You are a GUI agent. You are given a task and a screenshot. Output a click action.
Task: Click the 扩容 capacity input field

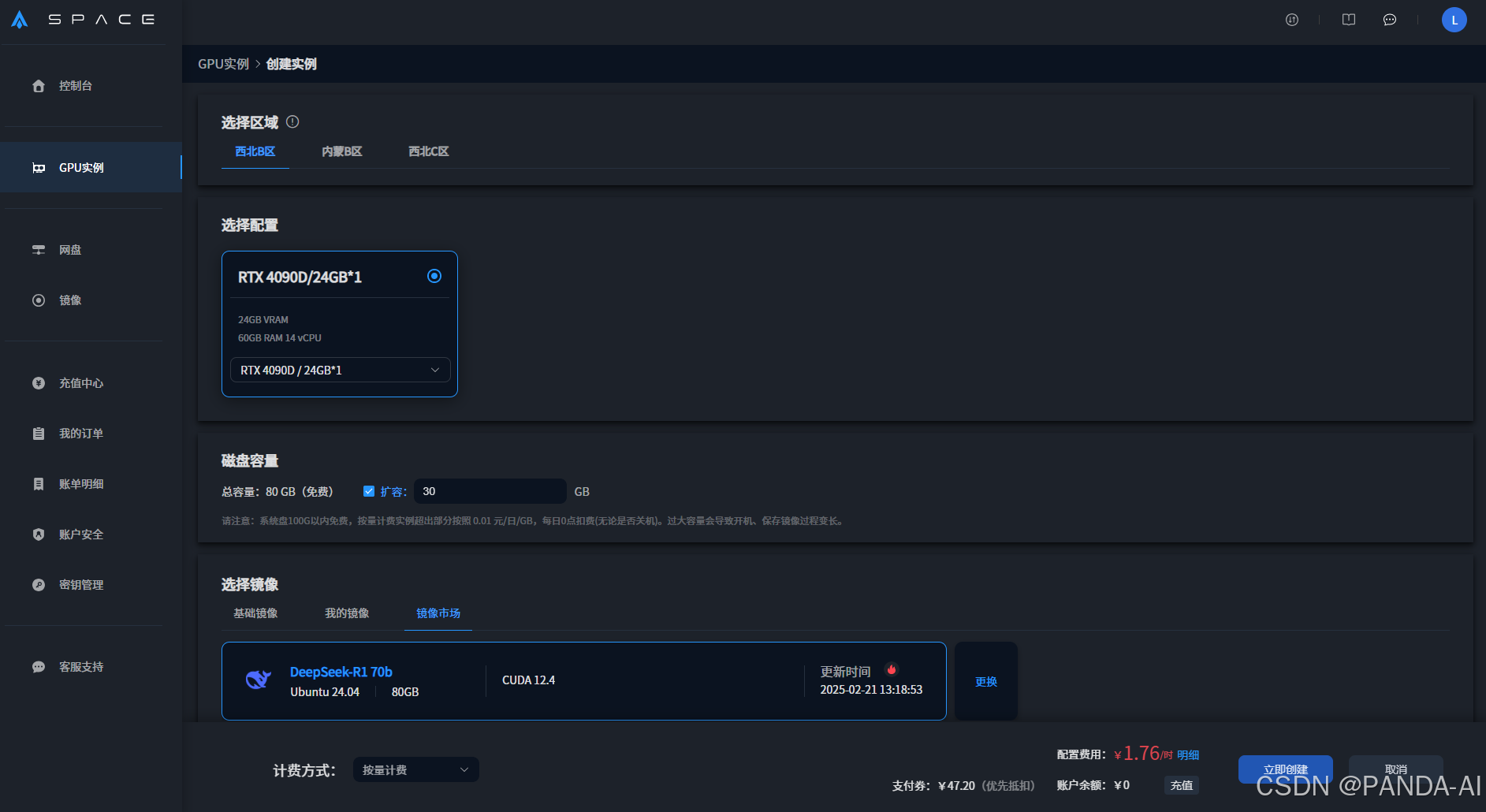click(490, 491)
